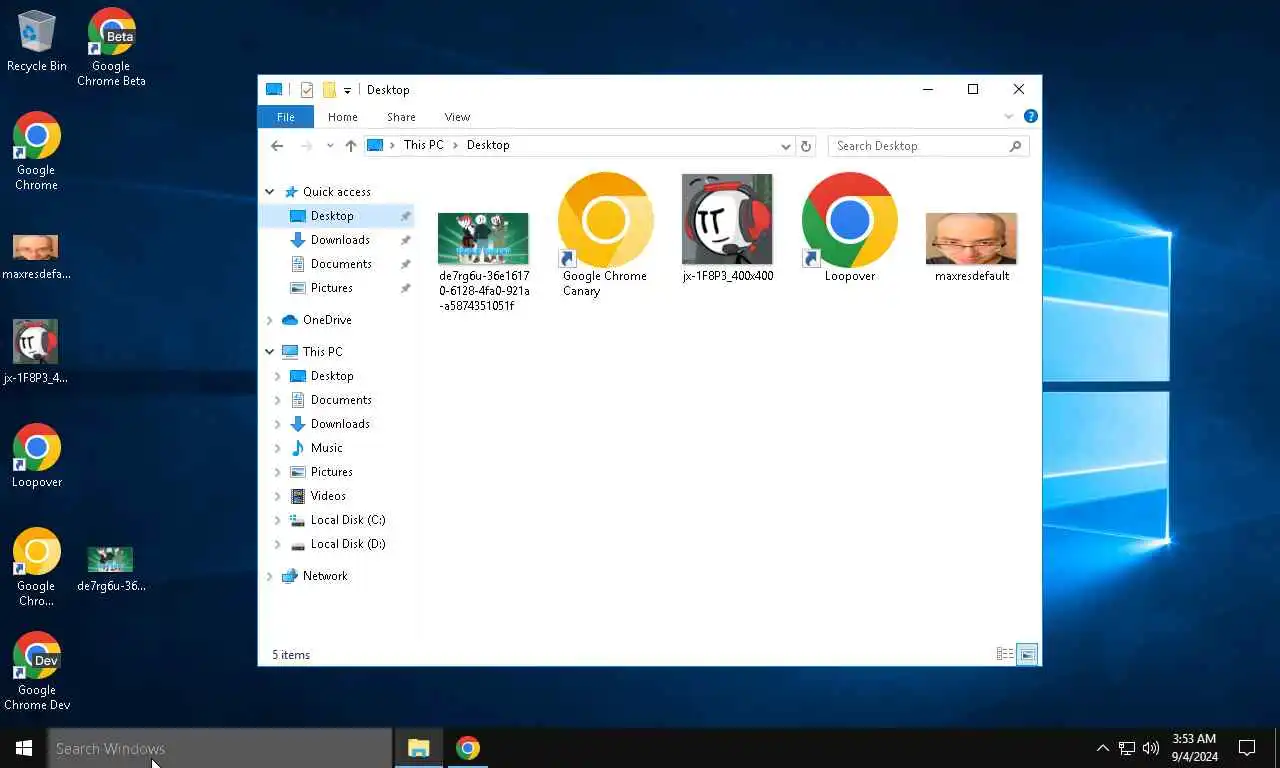Collapse the This PC tree node

click(x=269, y=352)
